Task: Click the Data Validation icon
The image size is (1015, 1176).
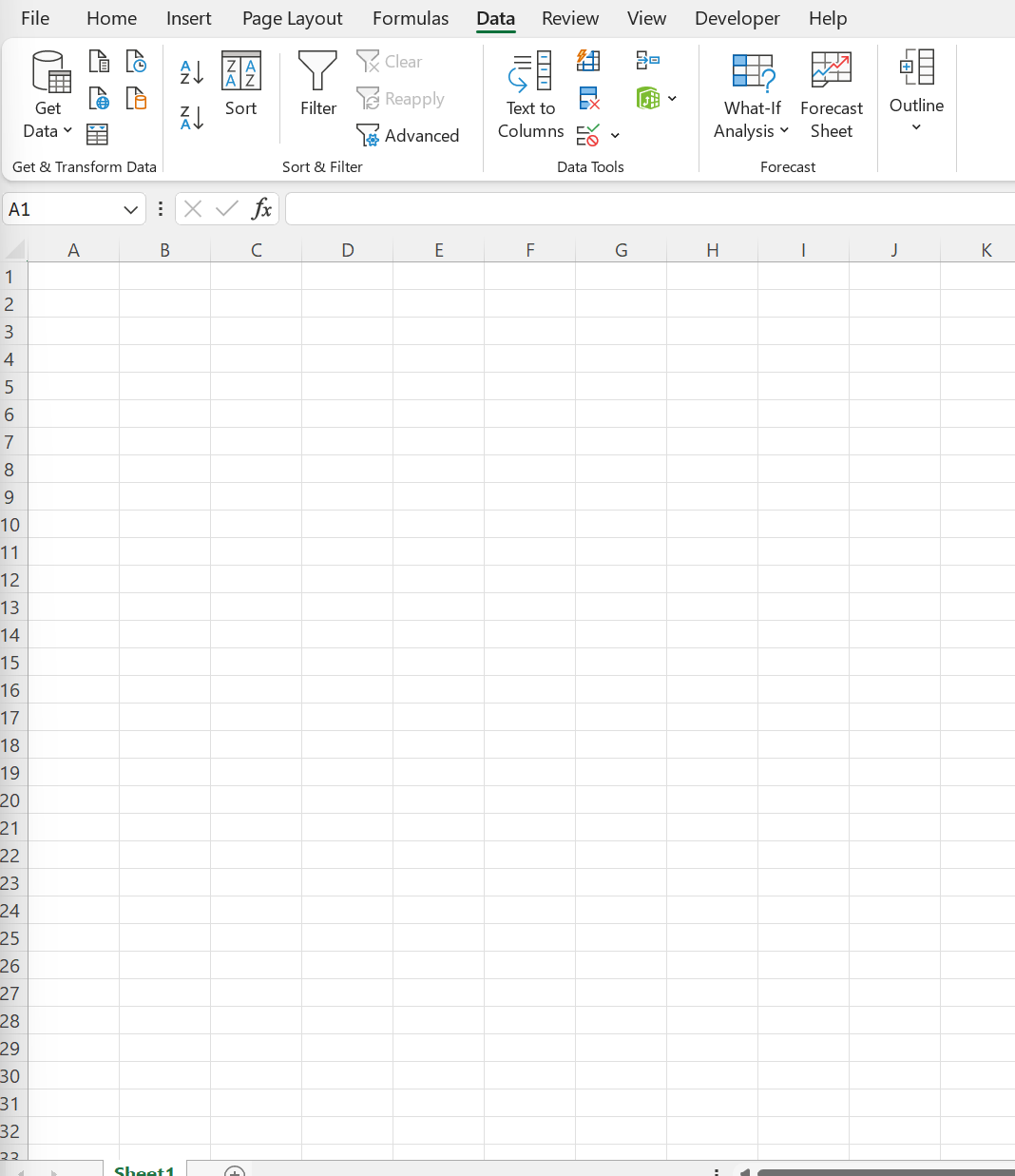Action: (588, 135)
